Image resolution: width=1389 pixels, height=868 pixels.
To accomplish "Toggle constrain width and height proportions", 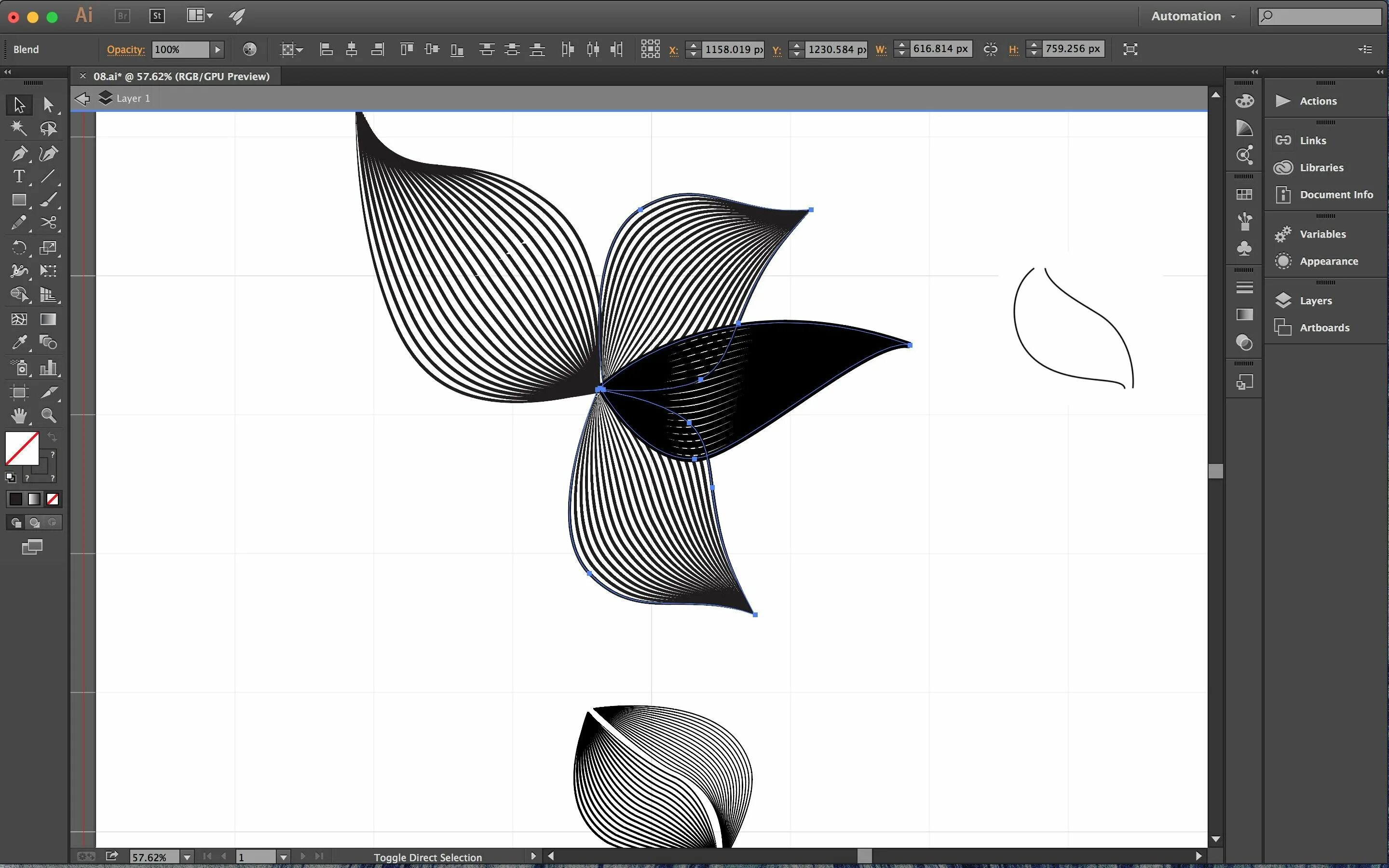I will point(990,49).
